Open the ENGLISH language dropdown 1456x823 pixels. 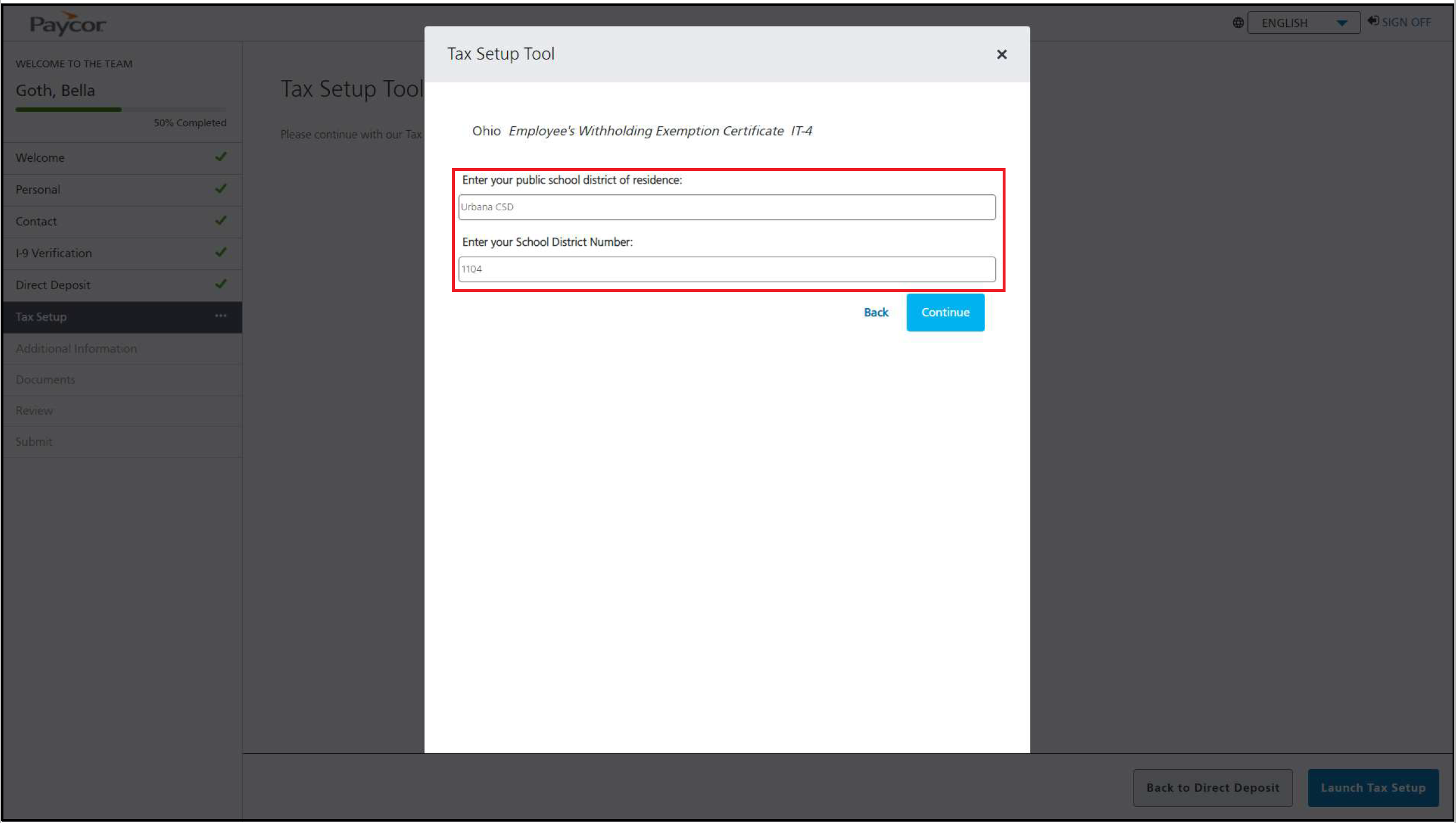[x=1303, y=23]
